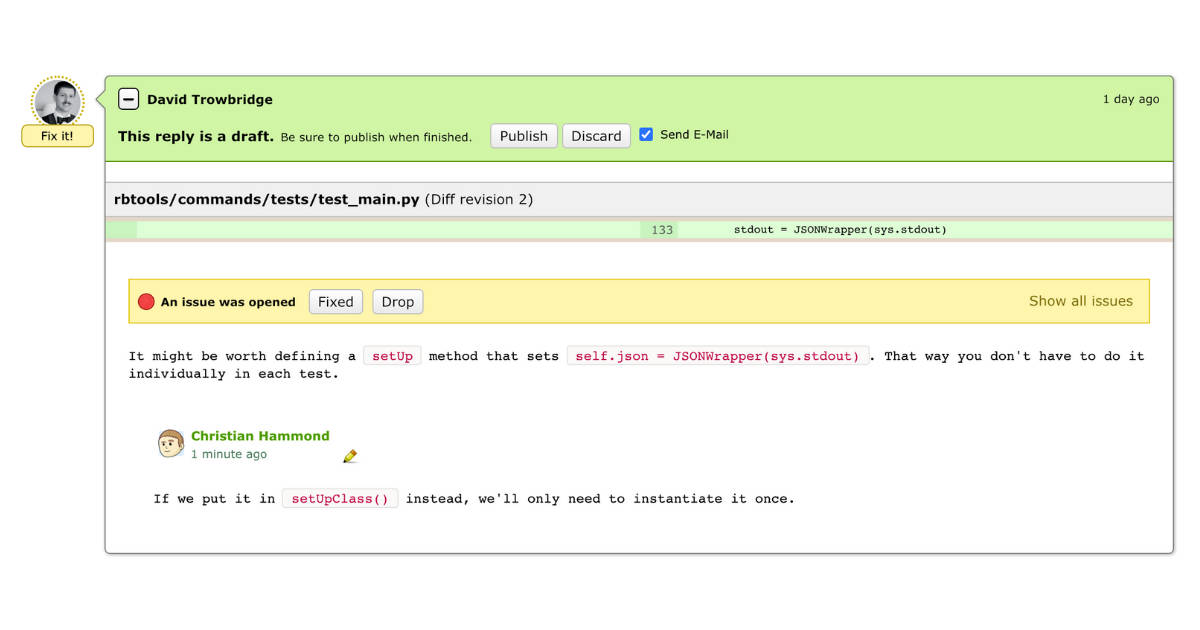1200x630 pixels.
Task: Discard the draft reply
Action: click(x=596, y=135)
